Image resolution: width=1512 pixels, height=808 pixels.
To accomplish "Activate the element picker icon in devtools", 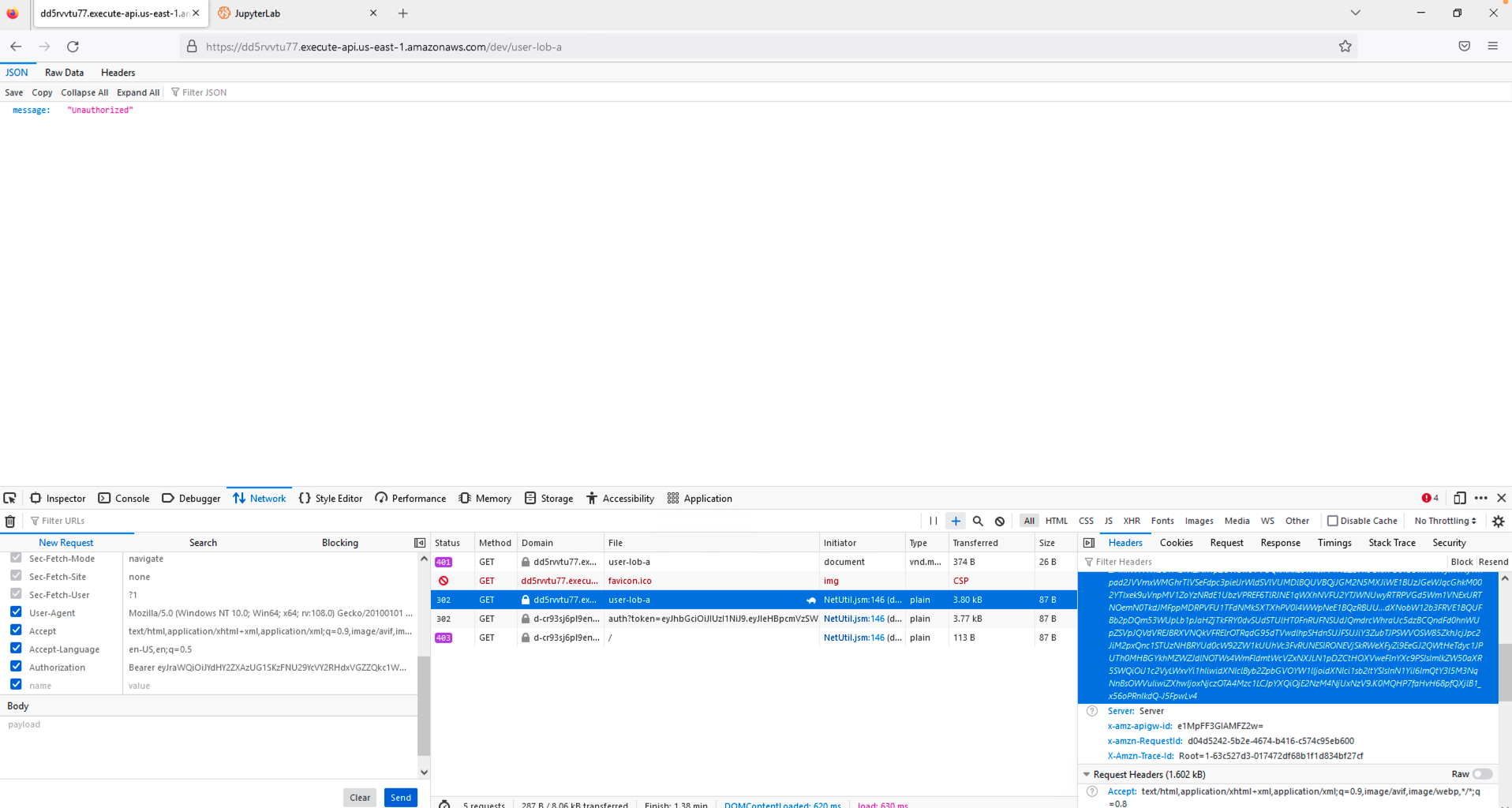I will click(10, 499).
